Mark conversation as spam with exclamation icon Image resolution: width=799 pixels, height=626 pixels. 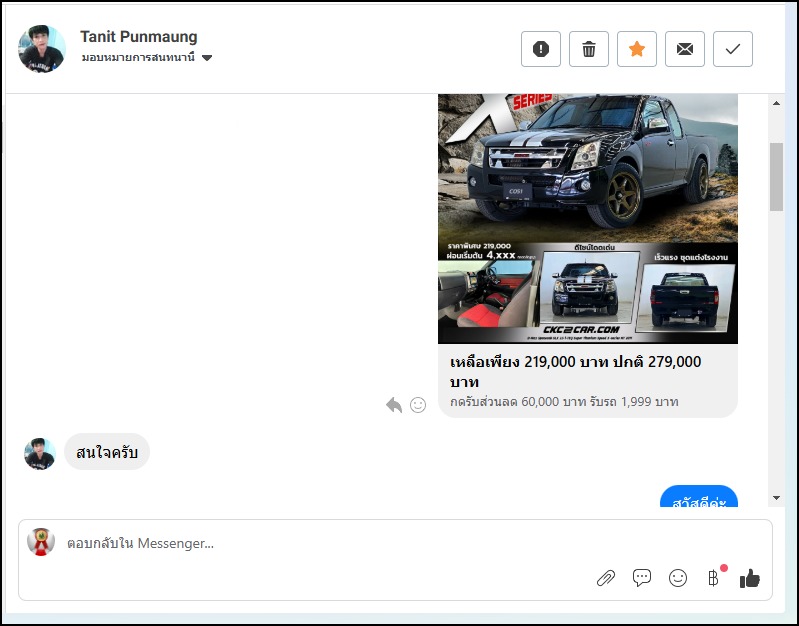pyautogui.click(x=541, y=49)
